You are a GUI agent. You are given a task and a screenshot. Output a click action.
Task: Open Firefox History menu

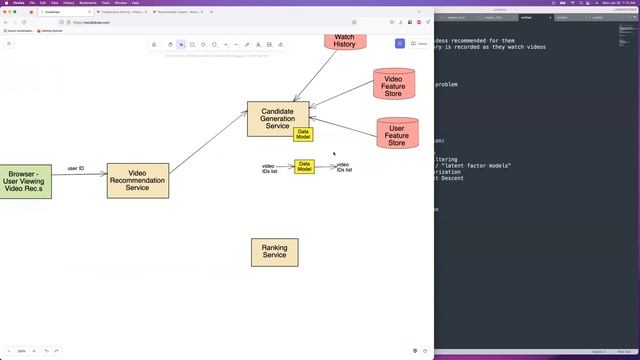pyautogui.click(x=69, y=3)
